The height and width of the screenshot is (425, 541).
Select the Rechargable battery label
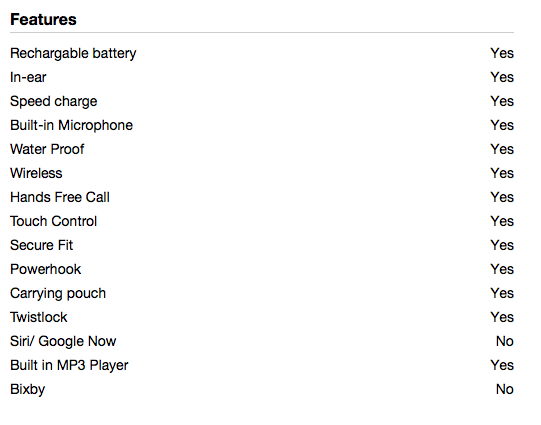point(73,54)
